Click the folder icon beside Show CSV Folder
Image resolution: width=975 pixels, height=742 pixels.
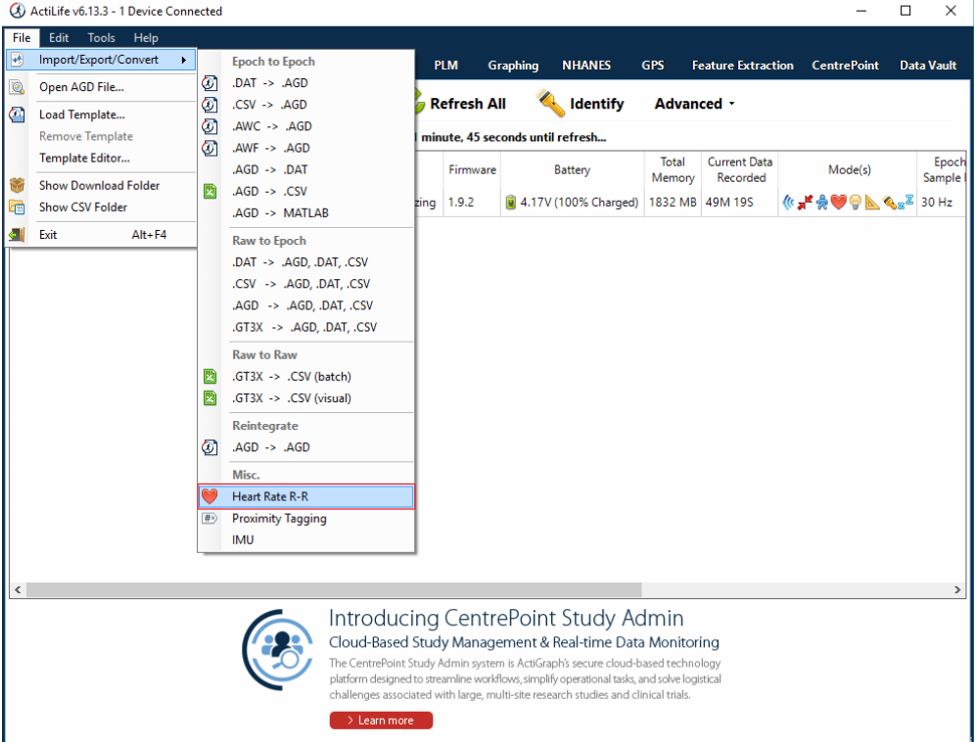click(x=19, y=207)
